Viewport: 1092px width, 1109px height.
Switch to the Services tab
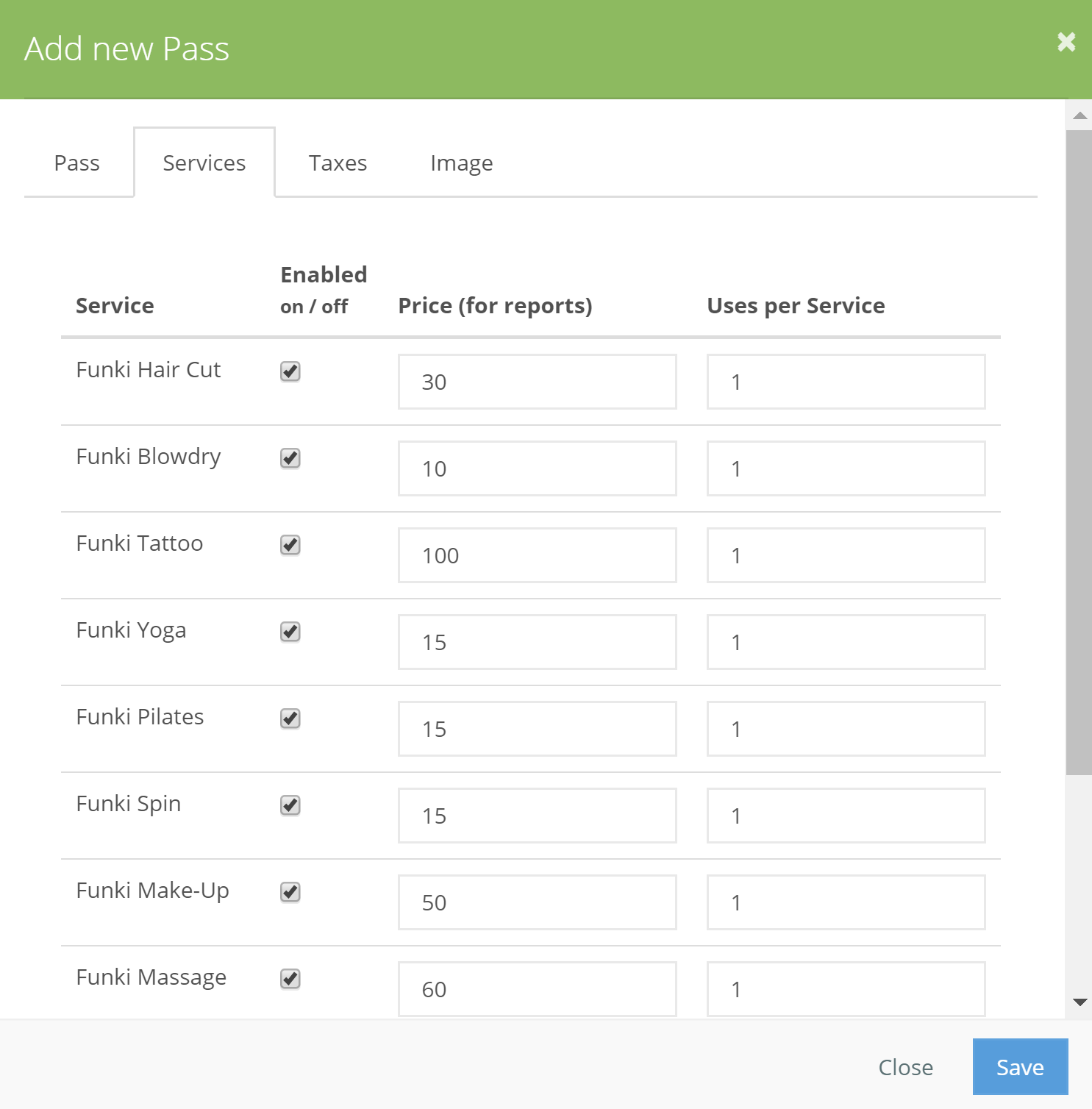204,163
